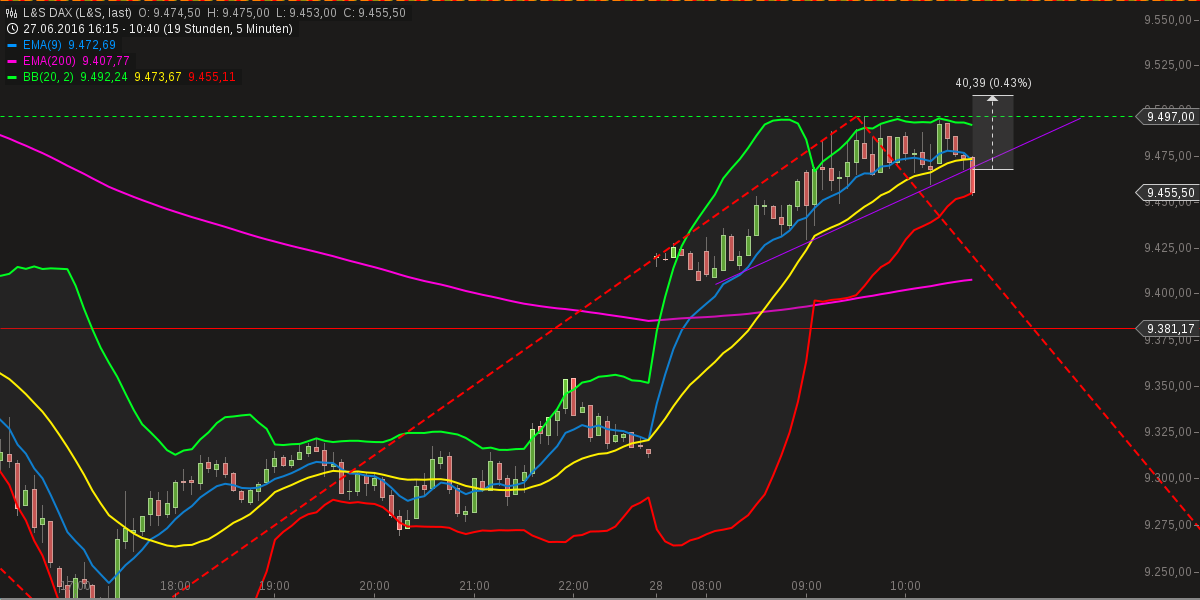Click the EMA(9) indicator label
Image resolution: width=1200 pixels, height=600 pixels.
43,45
